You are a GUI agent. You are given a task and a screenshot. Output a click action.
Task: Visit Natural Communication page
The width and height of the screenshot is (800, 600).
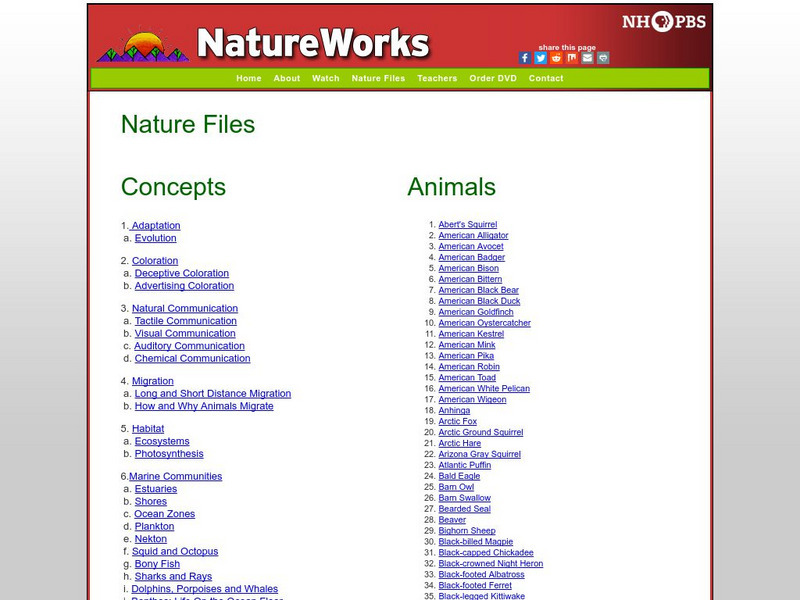185,308
